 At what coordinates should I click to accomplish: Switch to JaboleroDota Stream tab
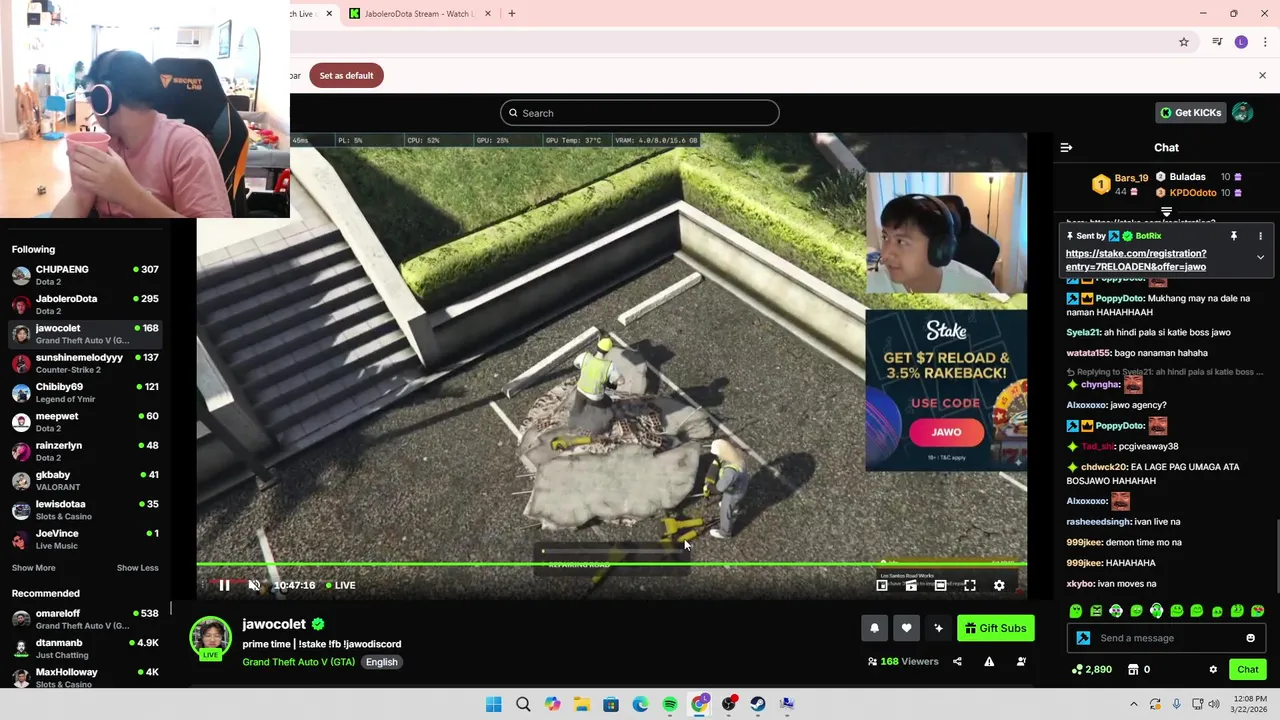[420, 14]
